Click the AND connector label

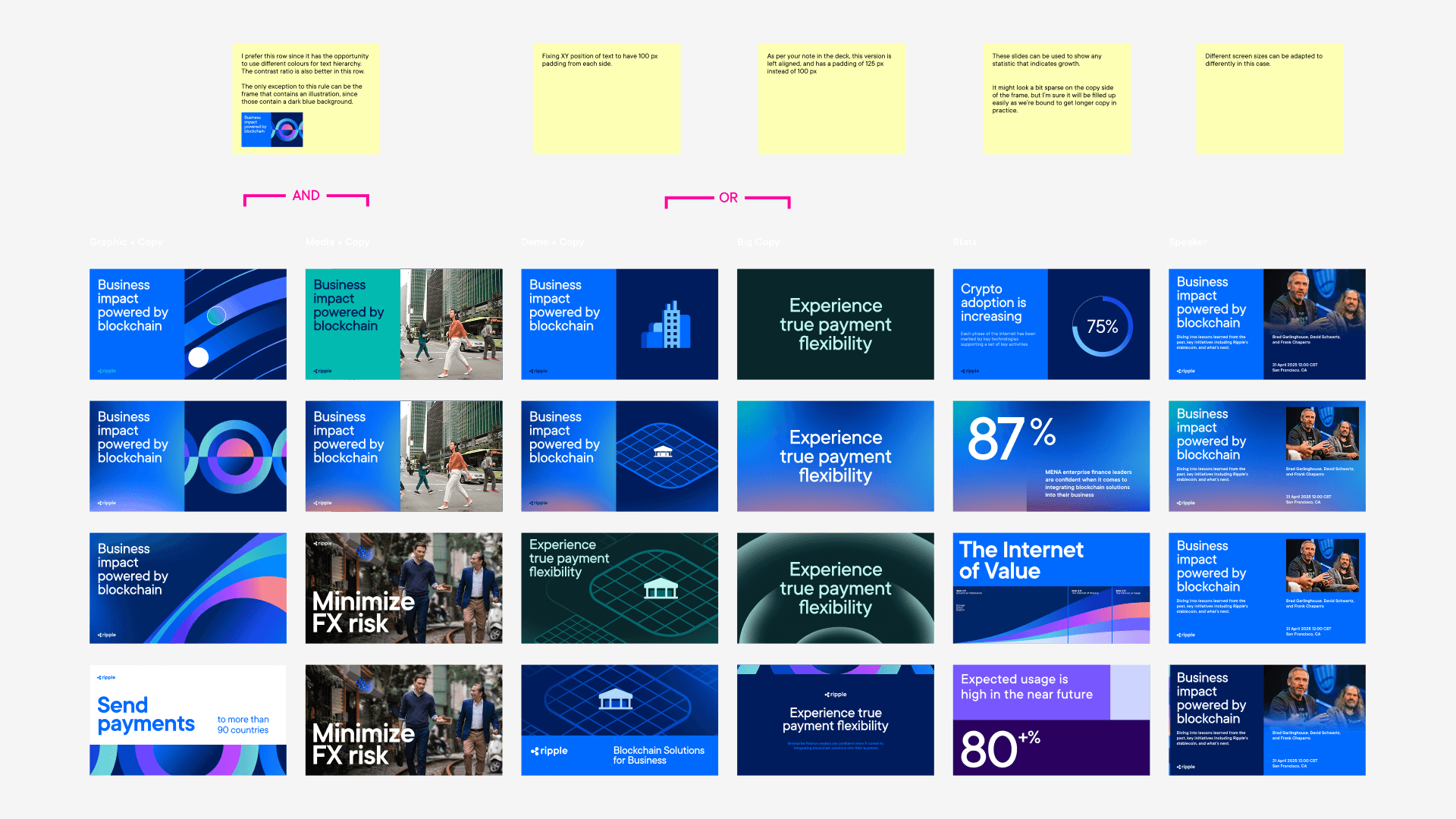click(x=306, y=196)
